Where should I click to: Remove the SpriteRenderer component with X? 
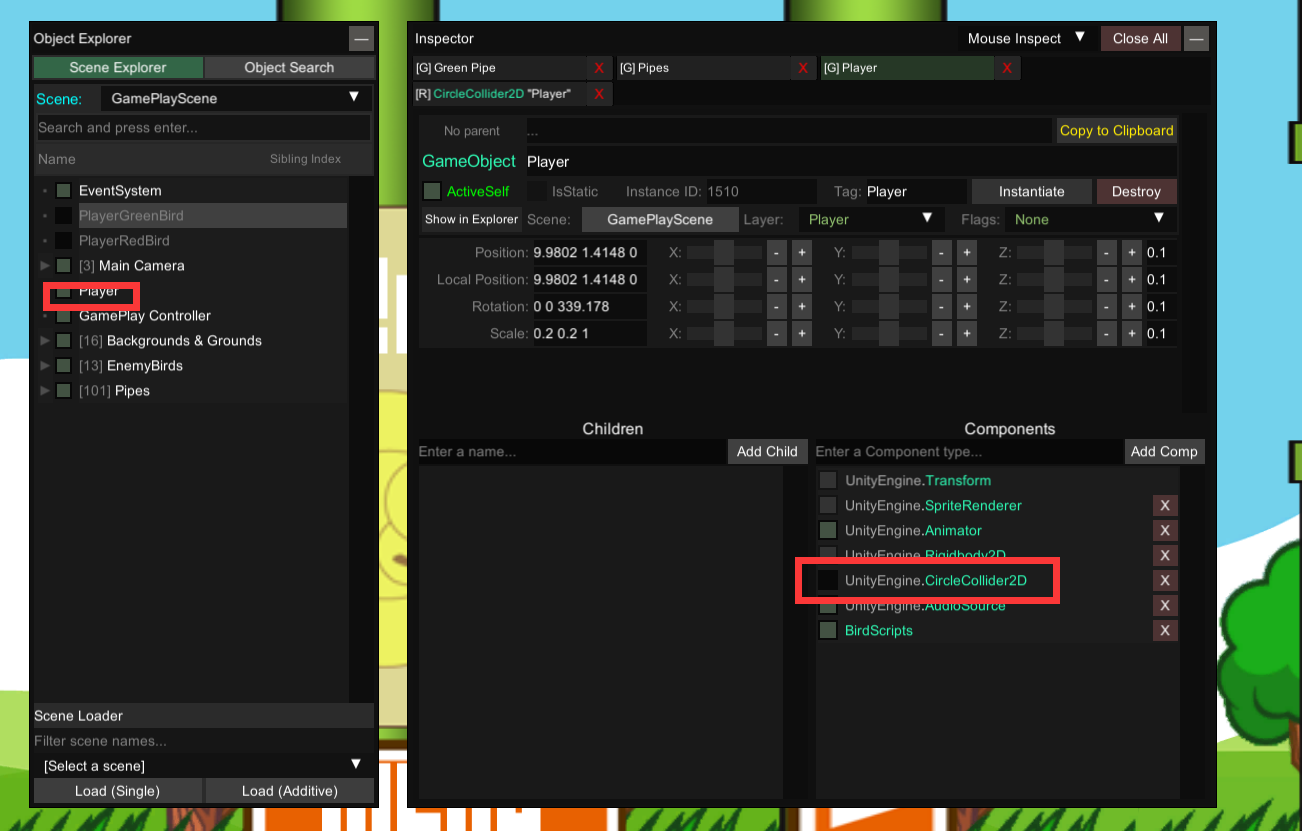tap(1164, 506)
